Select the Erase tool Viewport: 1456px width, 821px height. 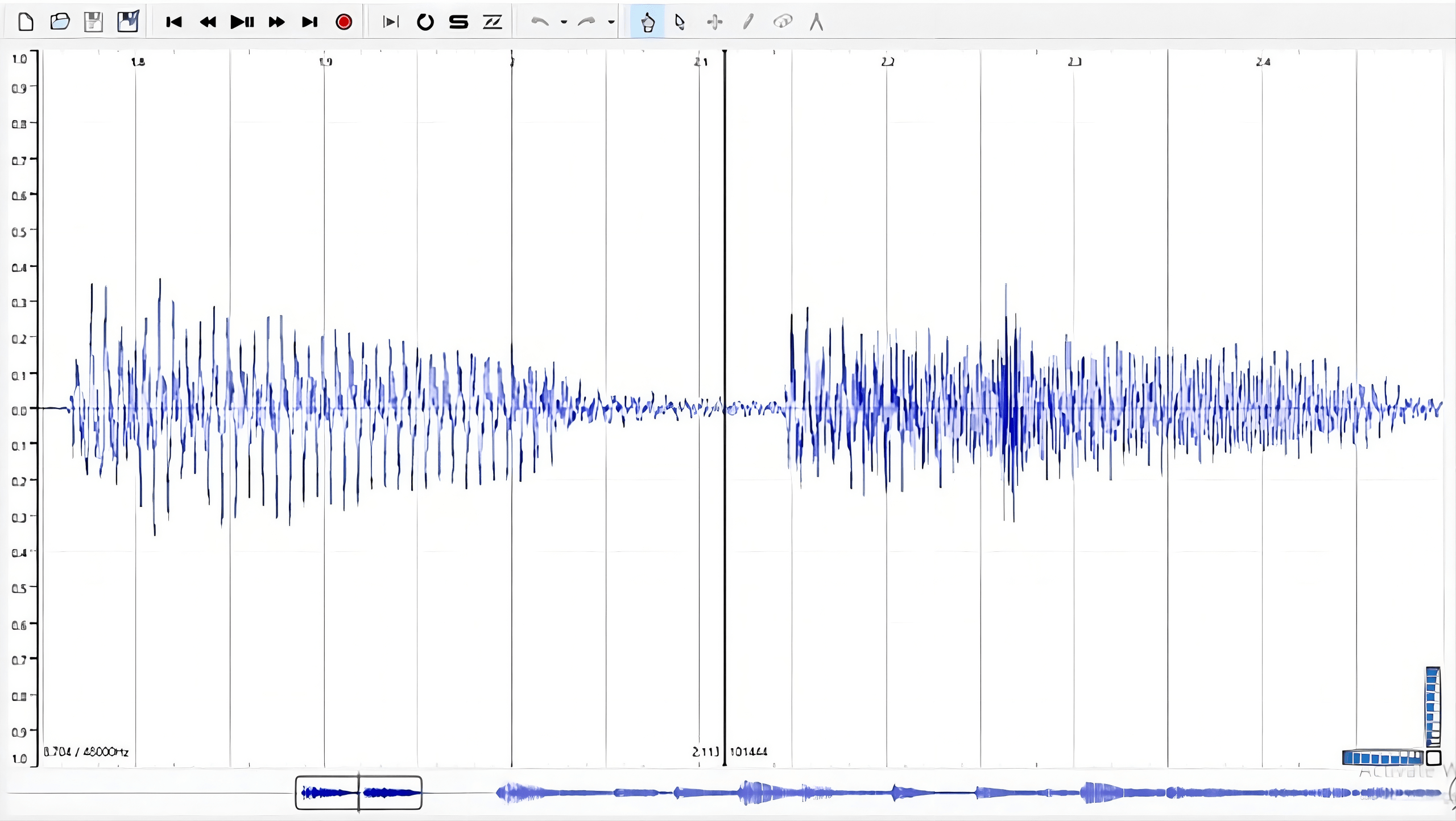783,22
